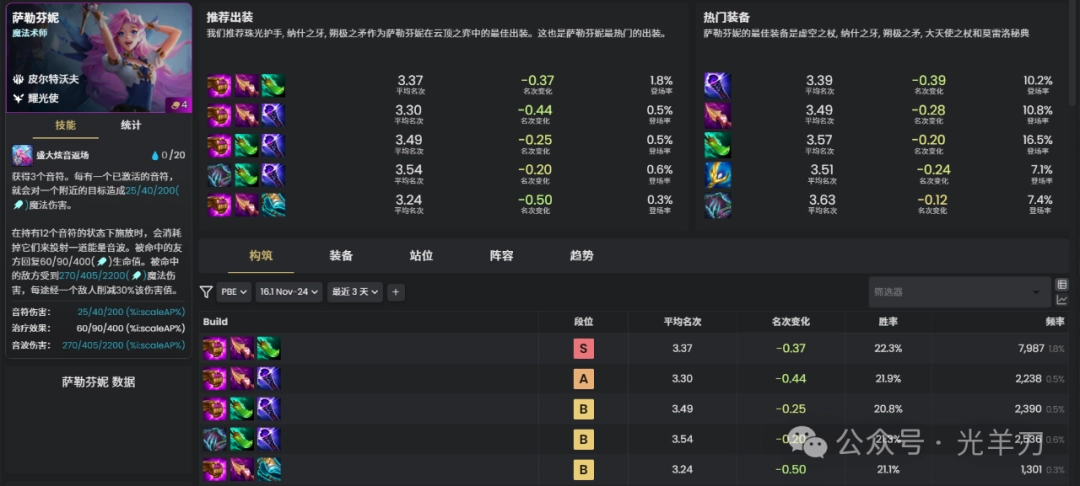Click the S tier badge

click(x=583, y=349)
